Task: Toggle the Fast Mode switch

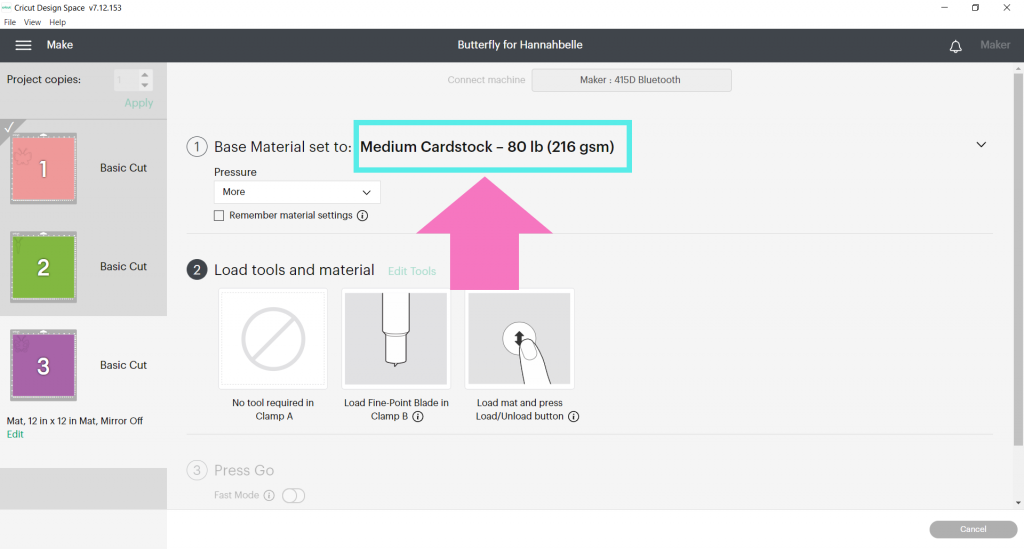Action: point(293,495)
